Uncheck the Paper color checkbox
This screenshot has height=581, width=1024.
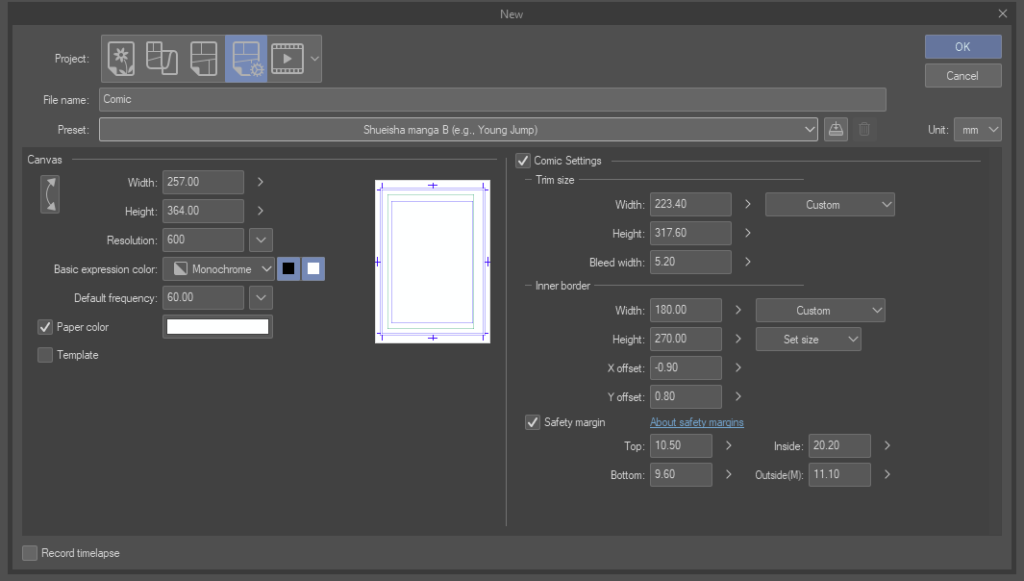(x=45, y=326)
